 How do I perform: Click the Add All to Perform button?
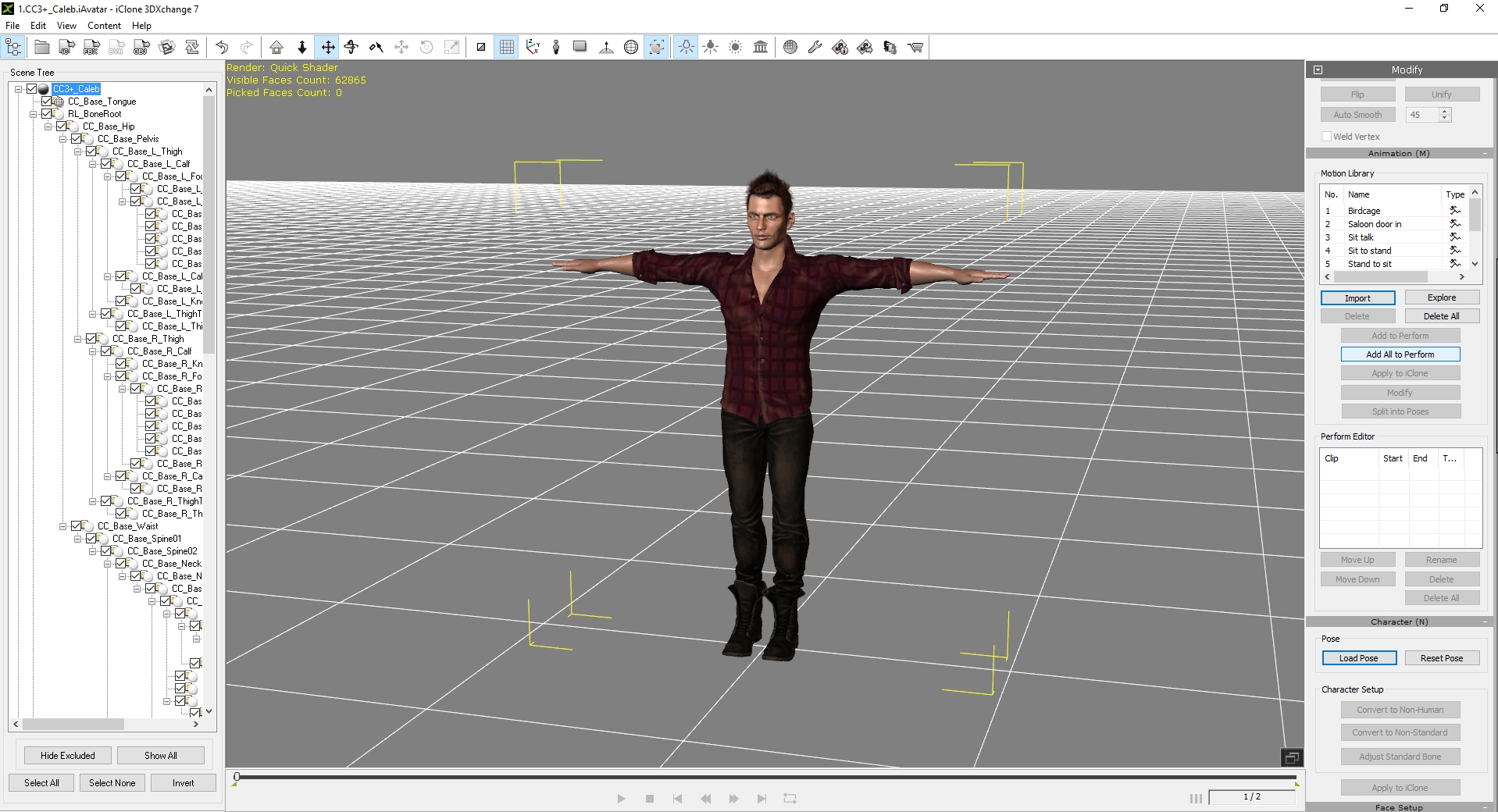1400,354
